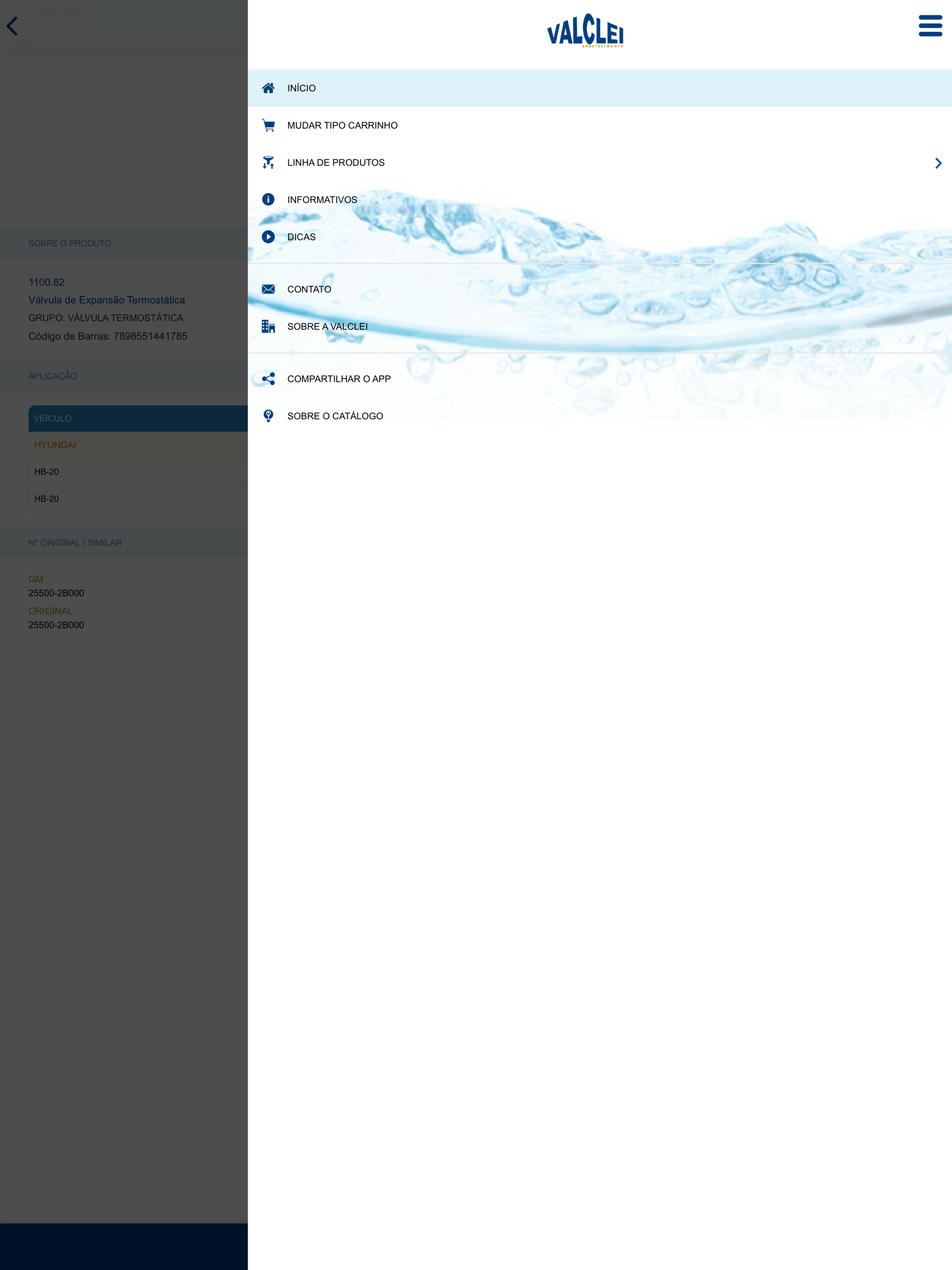
Task: Open CONTATO menu entry
Action: (600, 289)
